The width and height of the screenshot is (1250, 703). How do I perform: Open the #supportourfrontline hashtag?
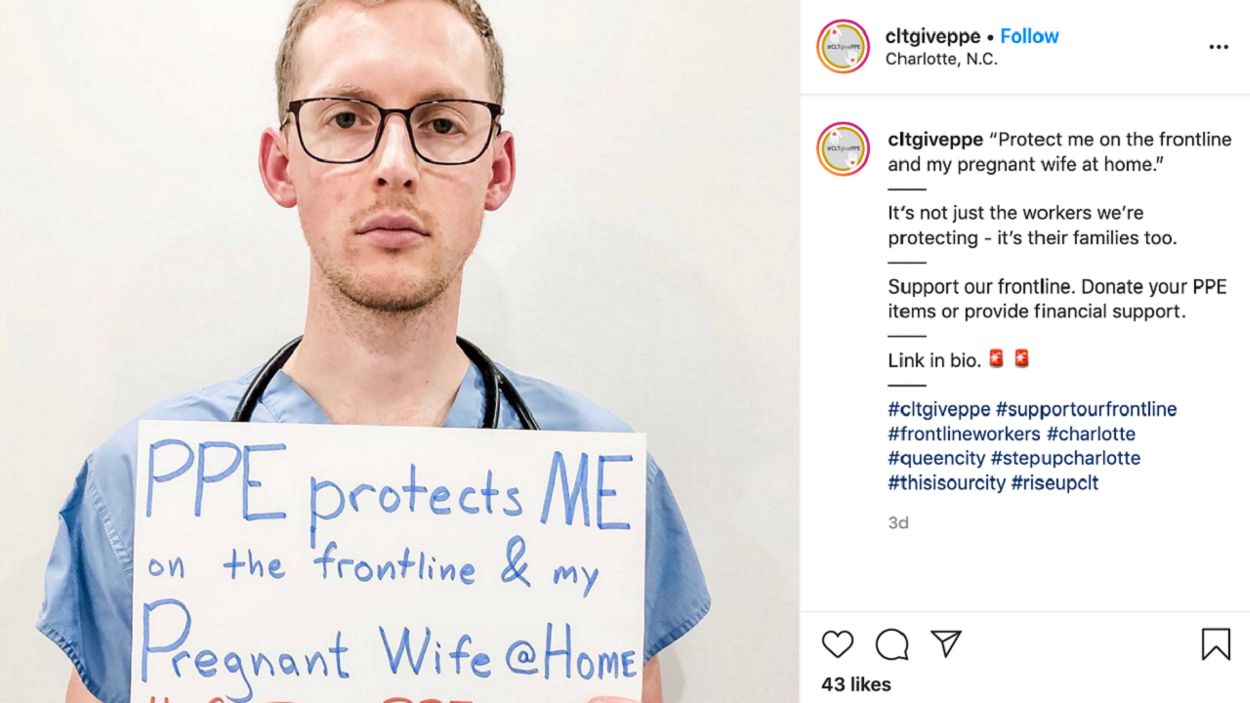click(1086, 409)
